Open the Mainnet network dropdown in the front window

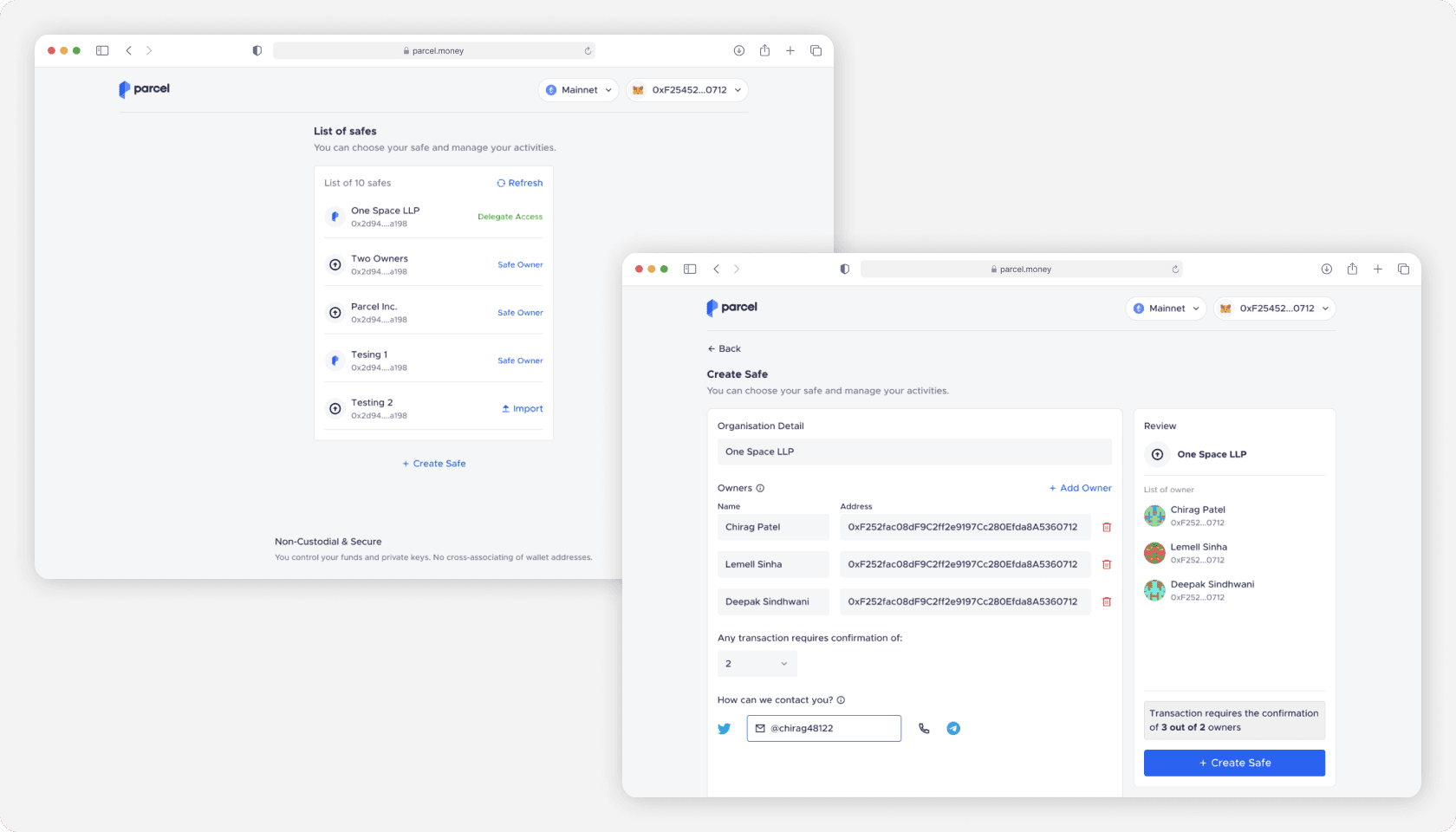pyautogui.click(x=1166, y=309)
